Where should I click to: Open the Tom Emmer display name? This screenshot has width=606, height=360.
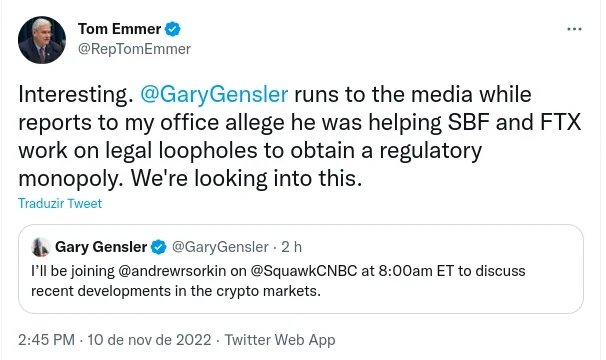click(119, 29)
